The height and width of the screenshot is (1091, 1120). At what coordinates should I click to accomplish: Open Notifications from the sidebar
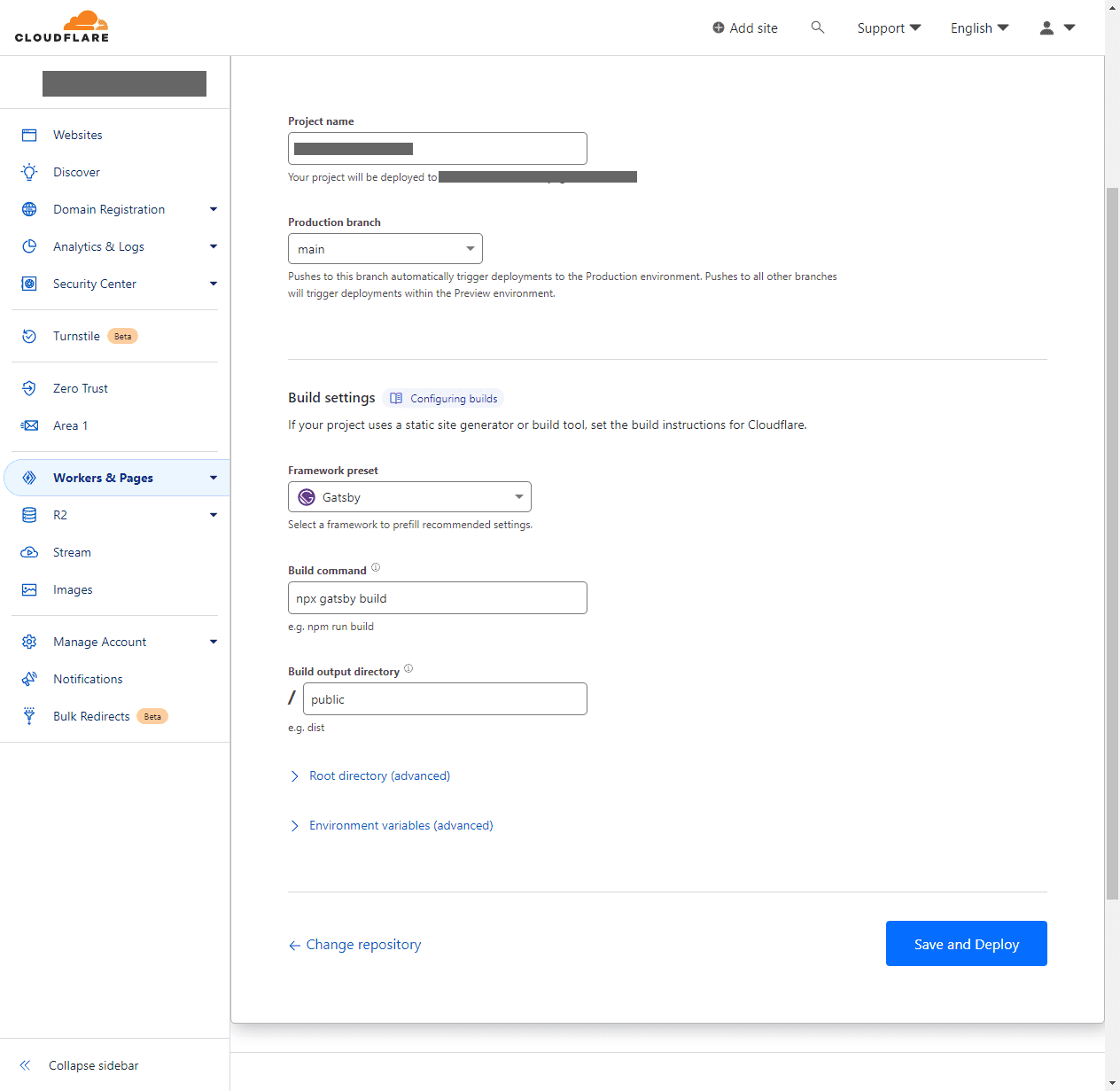click(x=88, y=679)
